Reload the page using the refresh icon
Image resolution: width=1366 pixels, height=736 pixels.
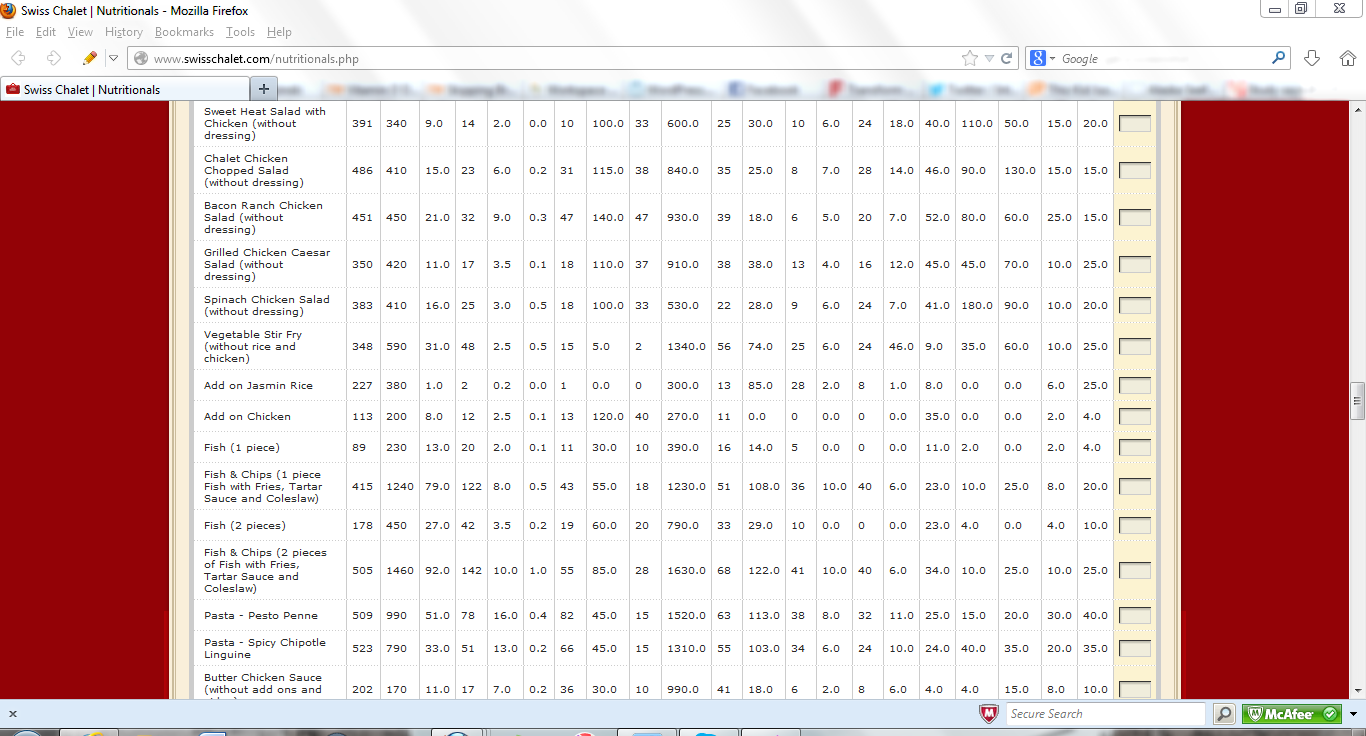pyautogui.click(x=1007, y=58)
